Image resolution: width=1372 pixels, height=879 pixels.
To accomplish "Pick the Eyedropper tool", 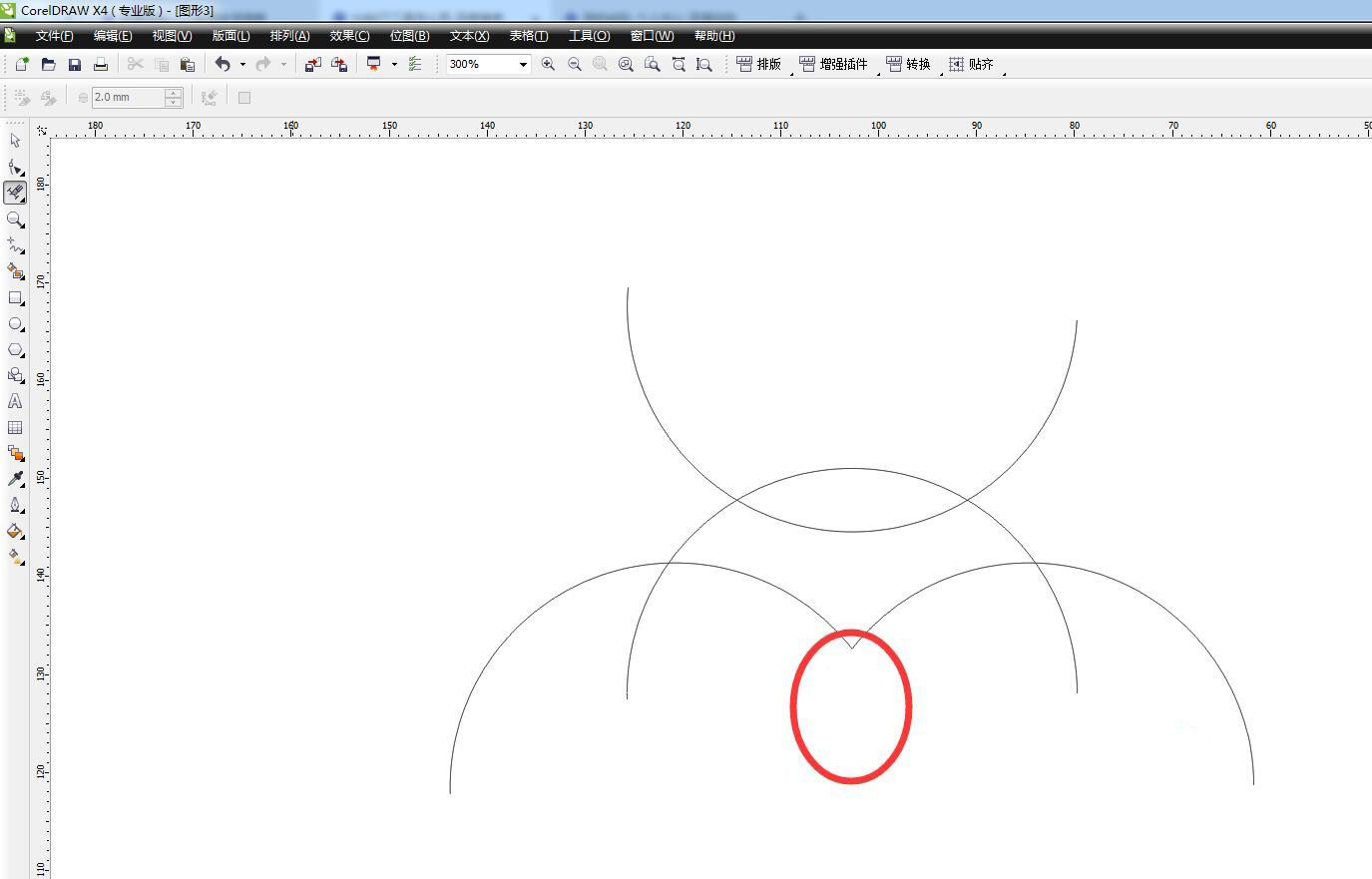I will [15, 479].
